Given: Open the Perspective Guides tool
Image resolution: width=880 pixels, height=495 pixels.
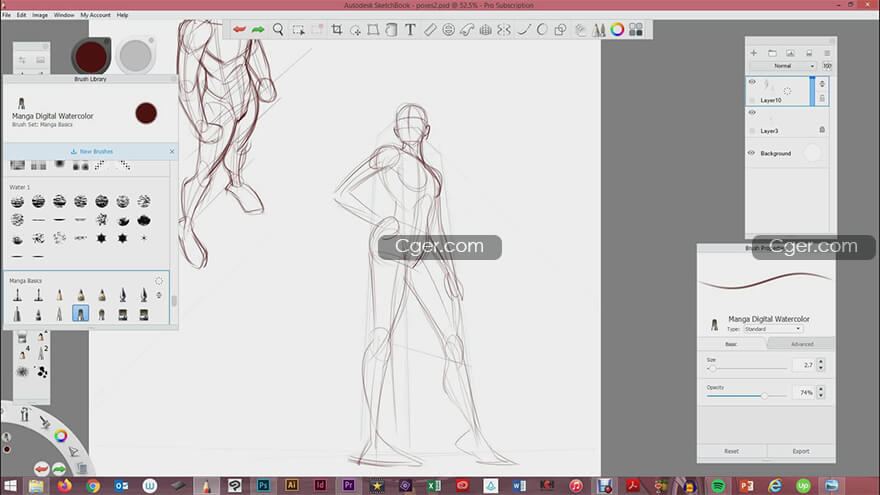Looking at the screenshot, I should click(486, 29).
